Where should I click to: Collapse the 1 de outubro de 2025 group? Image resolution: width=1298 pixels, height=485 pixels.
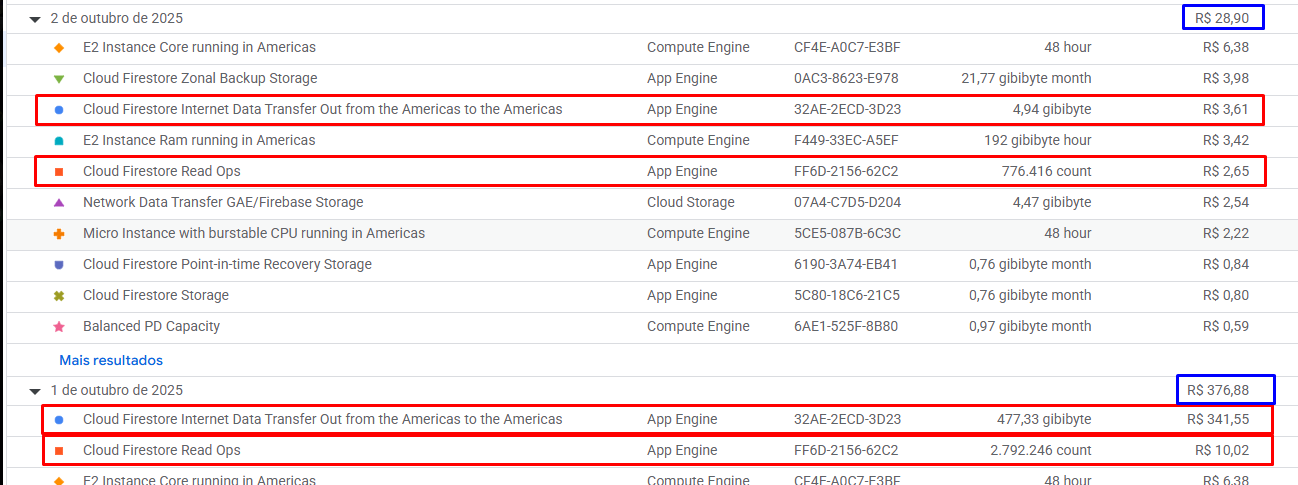(35, 391)
